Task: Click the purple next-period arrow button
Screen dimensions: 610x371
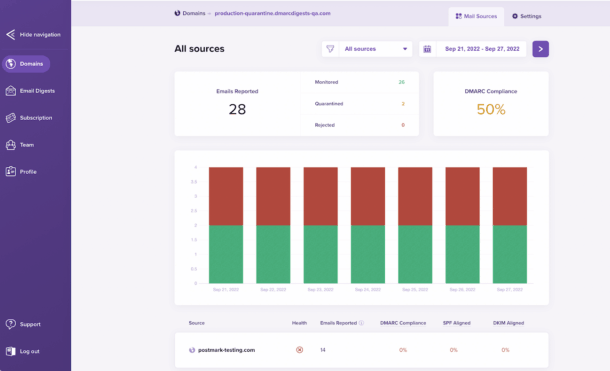Action: click(541, 49)
